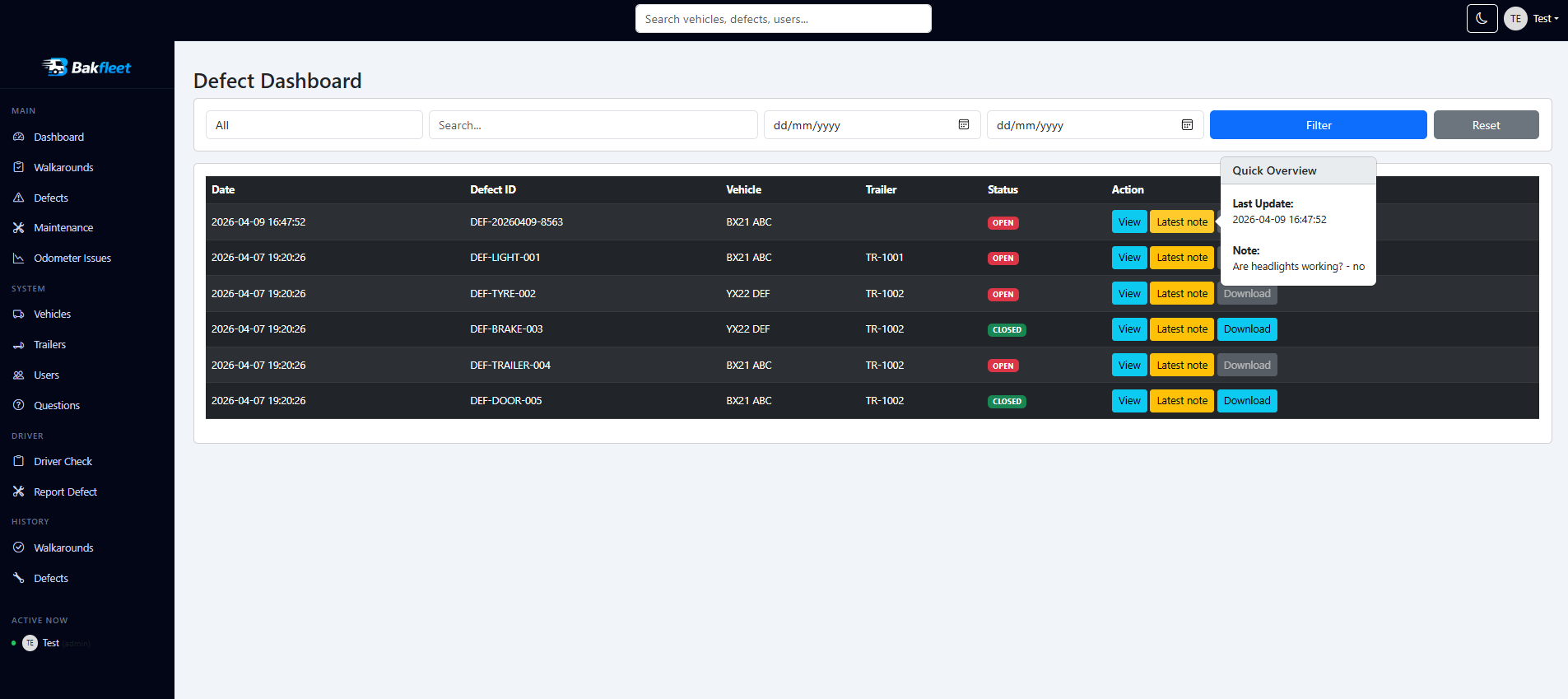Click the Users people icon in the sidebar
This screenshot has height=699, width=1568.
[x=19, y=375]
